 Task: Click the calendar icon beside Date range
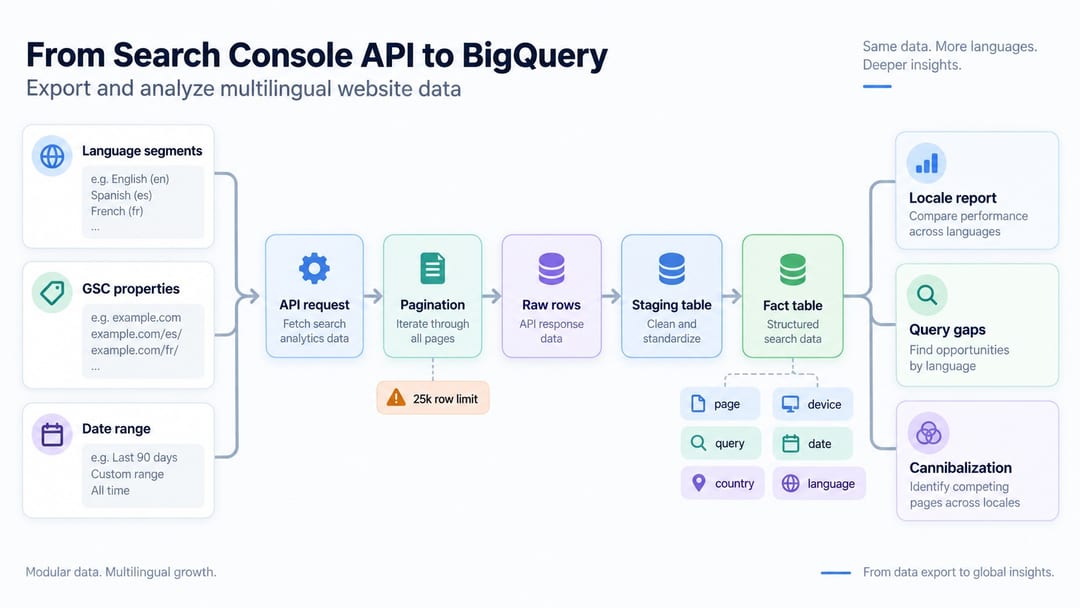coord(52,434)
